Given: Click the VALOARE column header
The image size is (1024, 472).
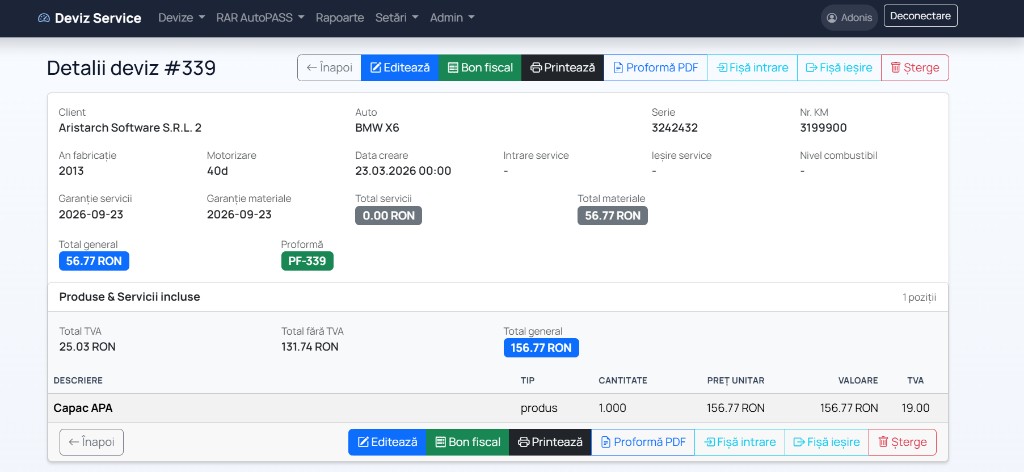Looking at the screenshot, I should point(858,381).
